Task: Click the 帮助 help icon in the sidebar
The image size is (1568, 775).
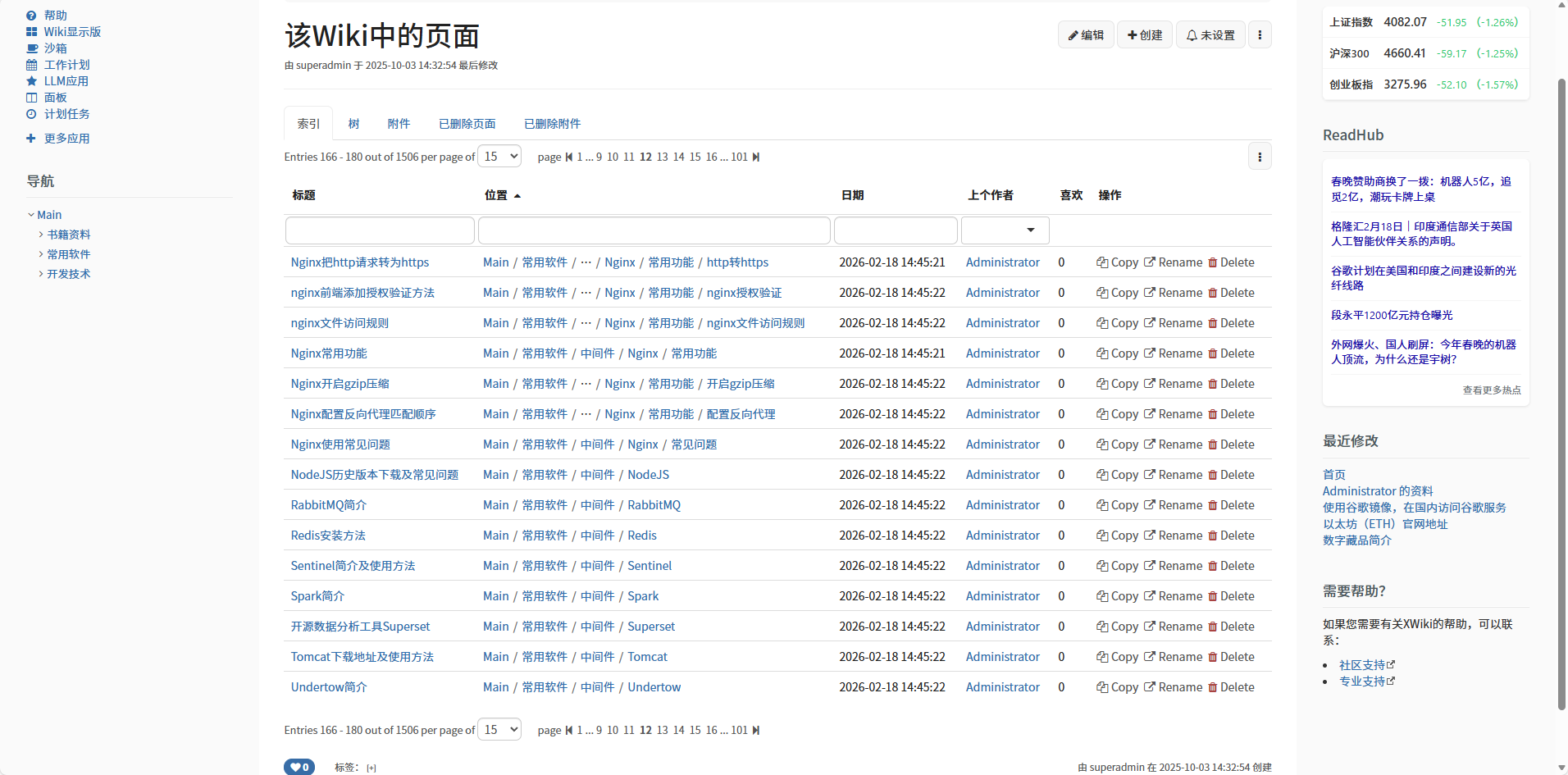Action: (x=30, y=15)
